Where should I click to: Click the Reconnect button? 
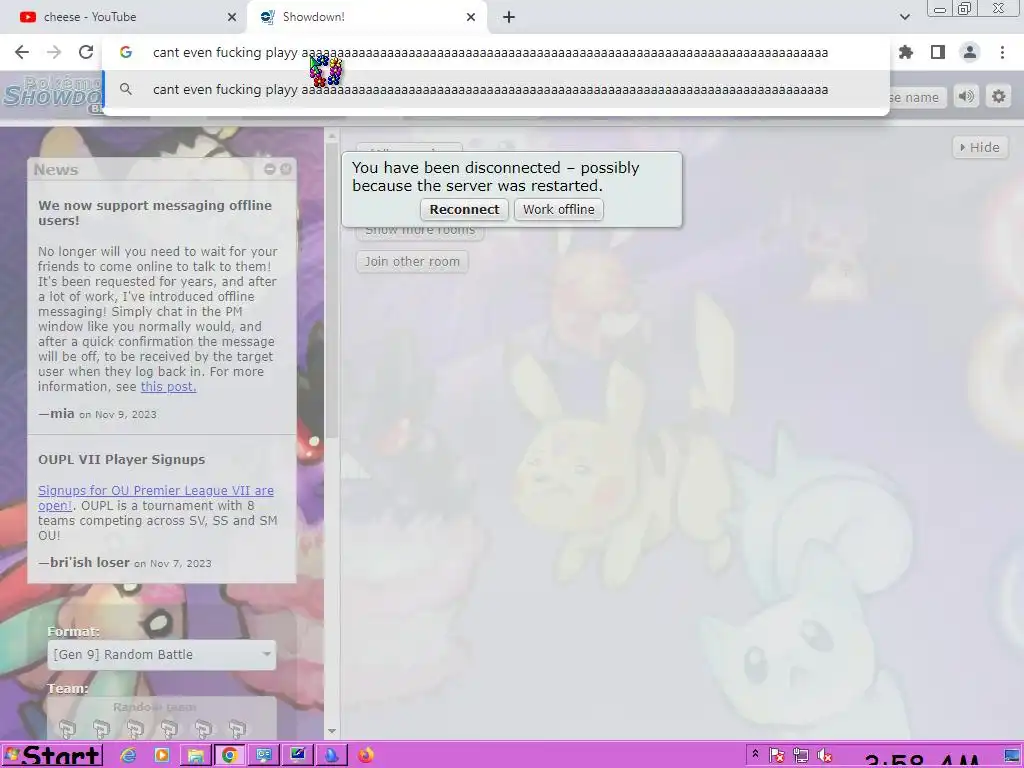click(464, 210)
